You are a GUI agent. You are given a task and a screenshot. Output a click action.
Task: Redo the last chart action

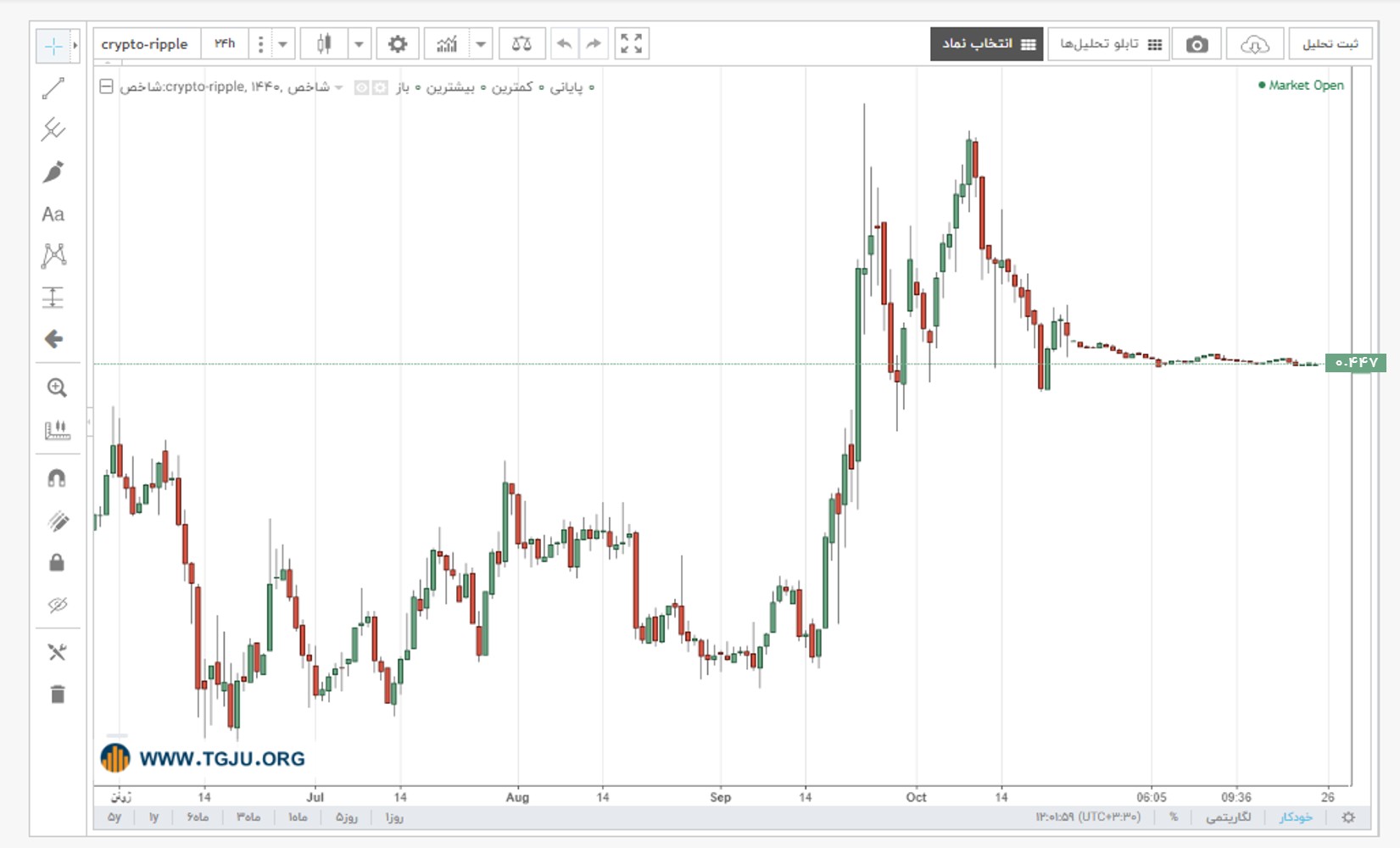(x=594, y=44)
